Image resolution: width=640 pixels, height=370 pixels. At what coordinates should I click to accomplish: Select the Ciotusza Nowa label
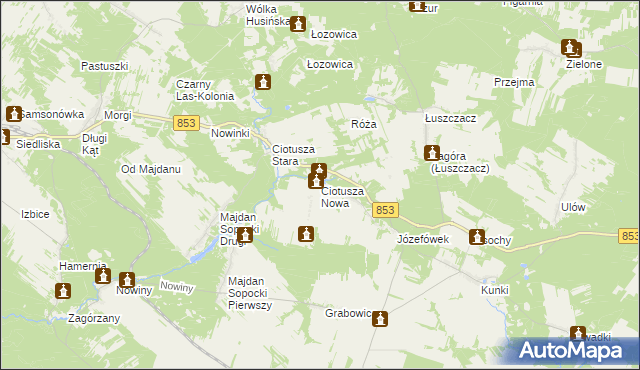[342, 197]
